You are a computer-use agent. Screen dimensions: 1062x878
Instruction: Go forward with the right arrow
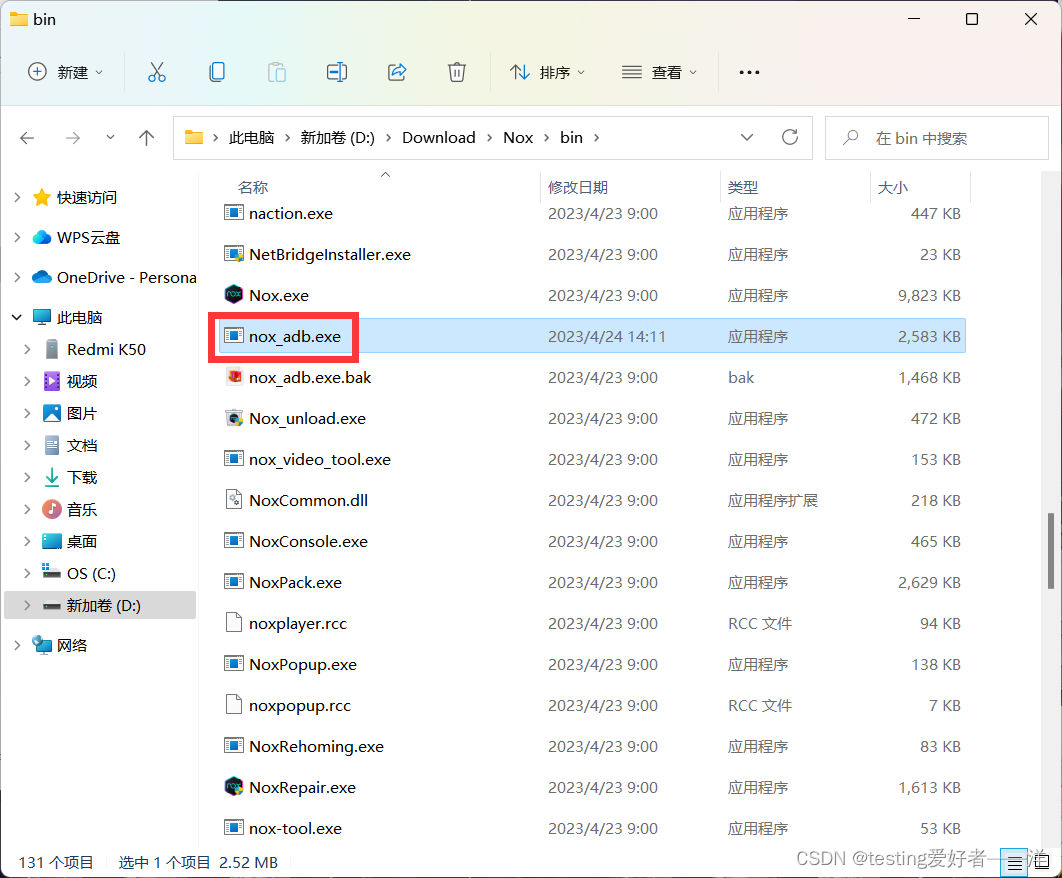[72, 138]
